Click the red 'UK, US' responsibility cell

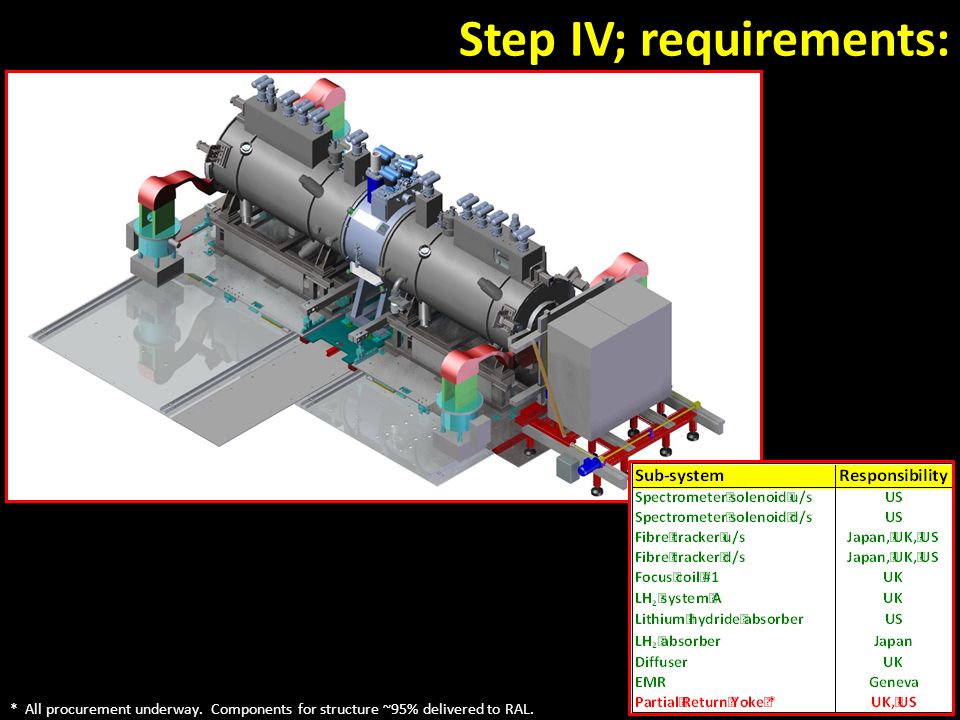pyautogui.click(x=893, y=702)
